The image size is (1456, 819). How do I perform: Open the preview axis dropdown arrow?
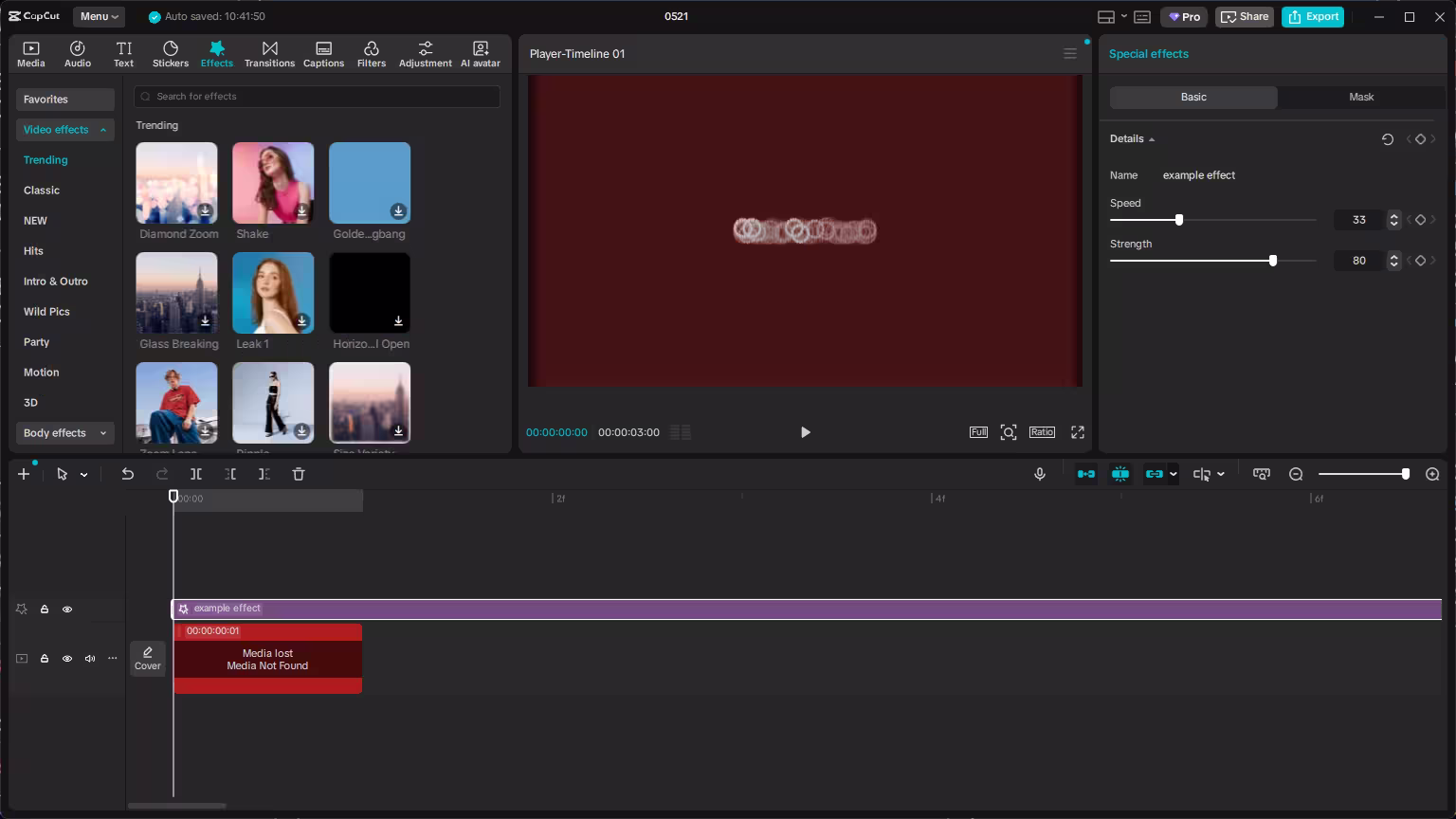coord(1221,474)
